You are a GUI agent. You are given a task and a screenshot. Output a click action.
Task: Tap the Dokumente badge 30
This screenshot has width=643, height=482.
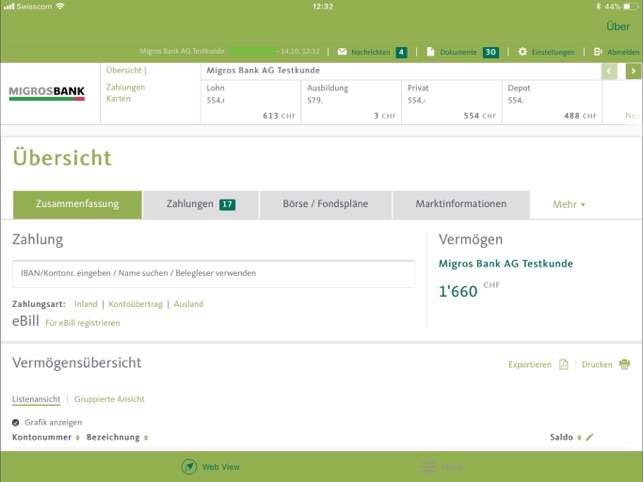pos(491,52)
